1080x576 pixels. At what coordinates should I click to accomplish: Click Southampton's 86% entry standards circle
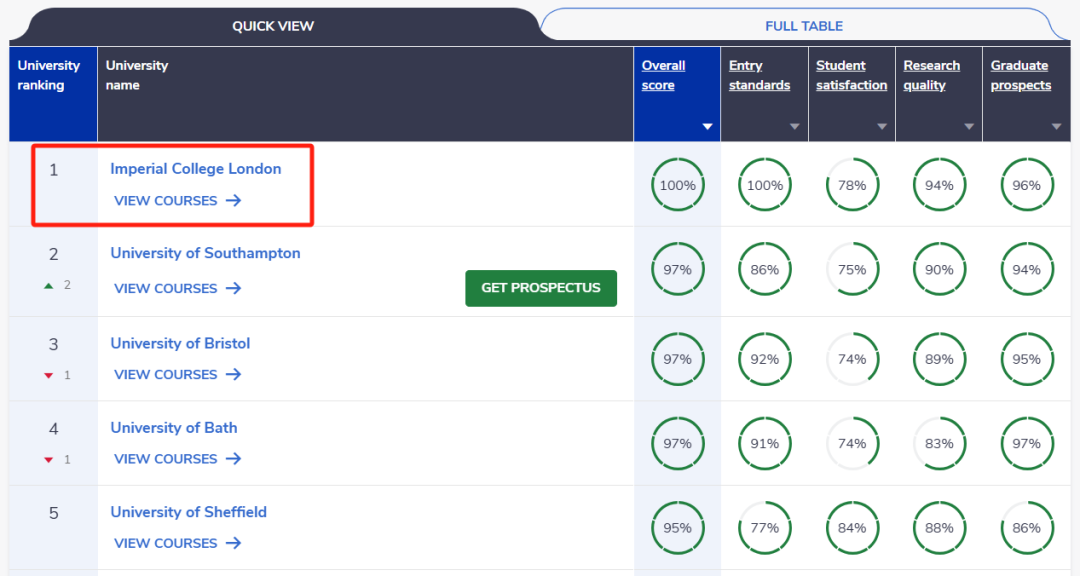click(x=765, y=269)
